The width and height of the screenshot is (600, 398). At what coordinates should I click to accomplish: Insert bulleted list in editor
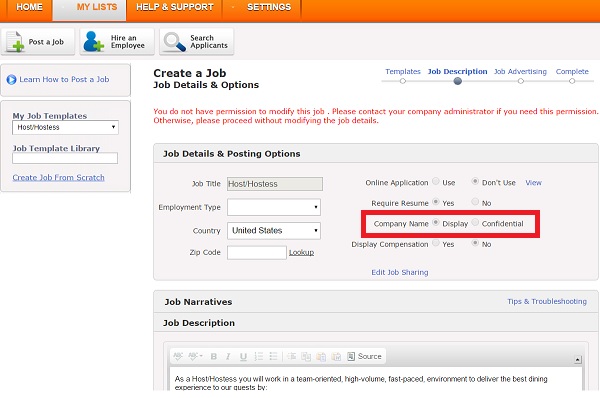click(273, 356)
